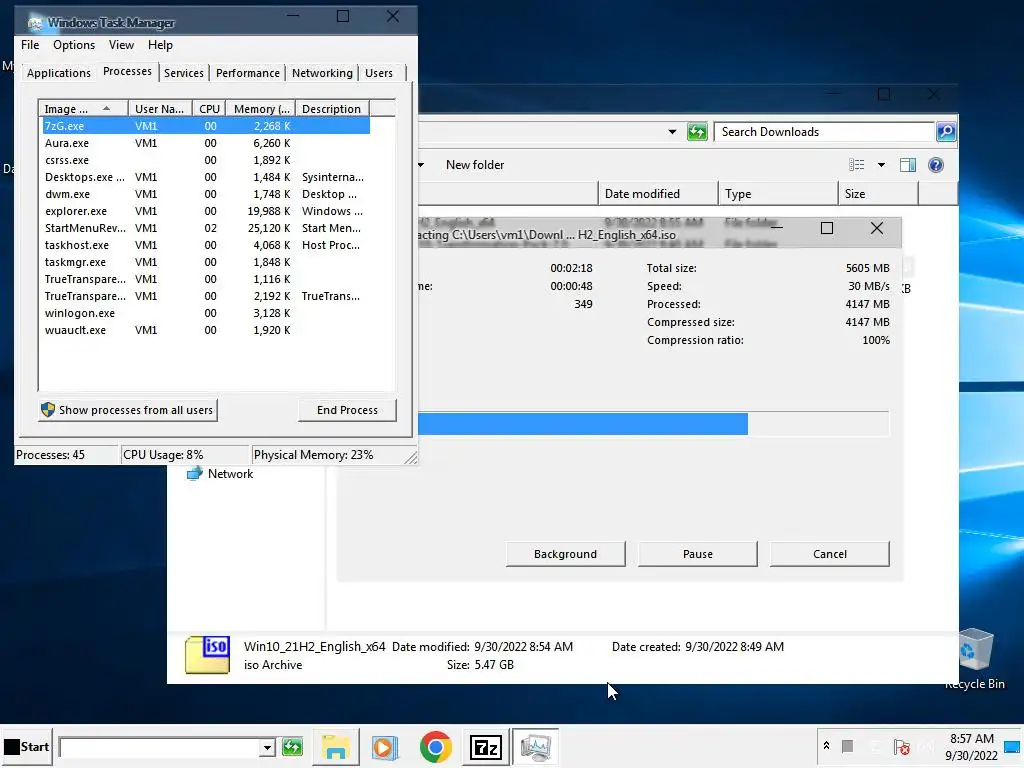Open the File menu in Task Manager
This screenshot has height=768, width=1024.
[x=30, y=45]
